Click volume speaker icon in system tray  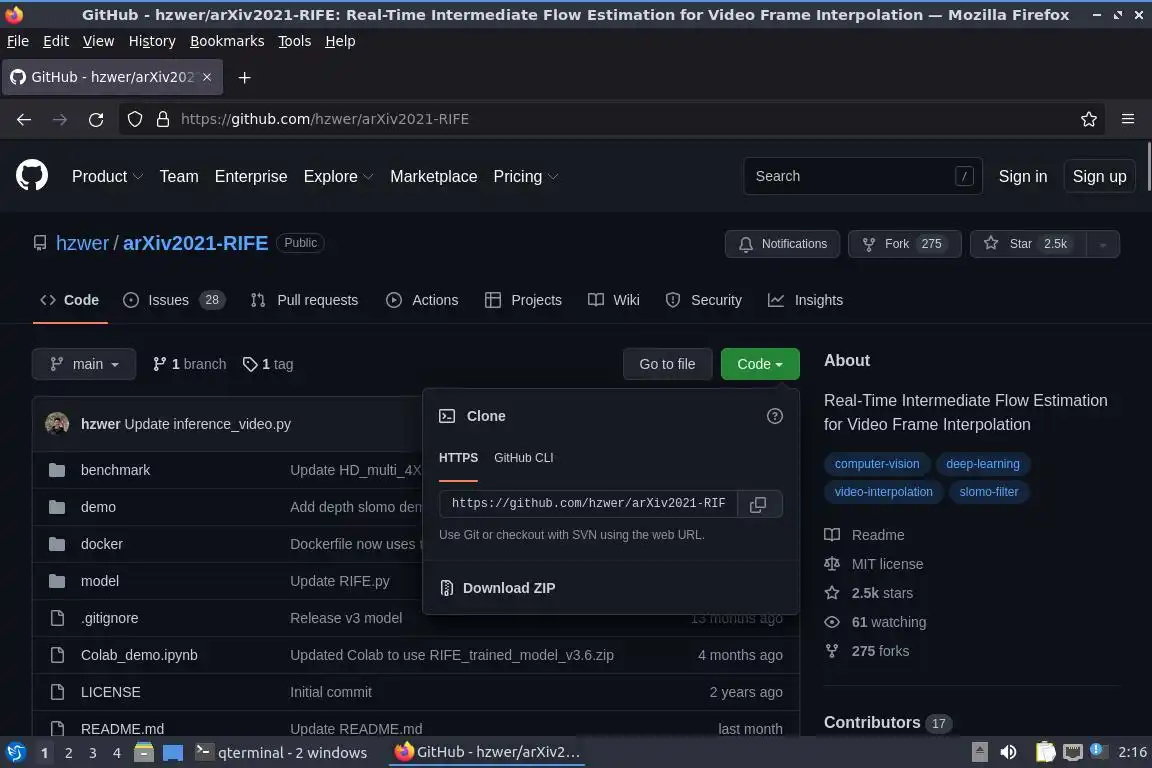pyautogui.click(x=1008, y=752)
